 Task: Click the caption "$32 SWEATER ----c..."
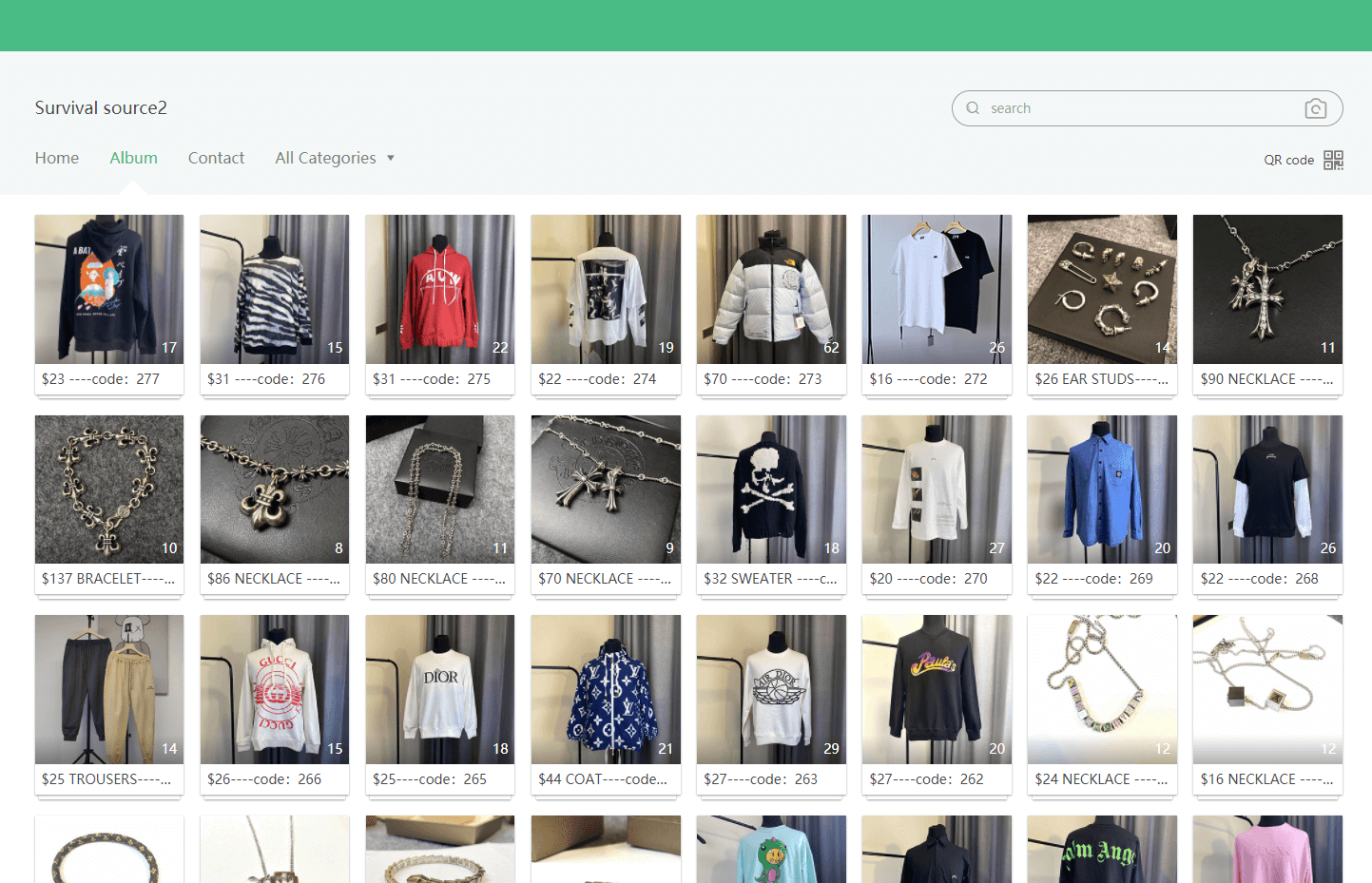pyautogui.click(x=770, y=579)
